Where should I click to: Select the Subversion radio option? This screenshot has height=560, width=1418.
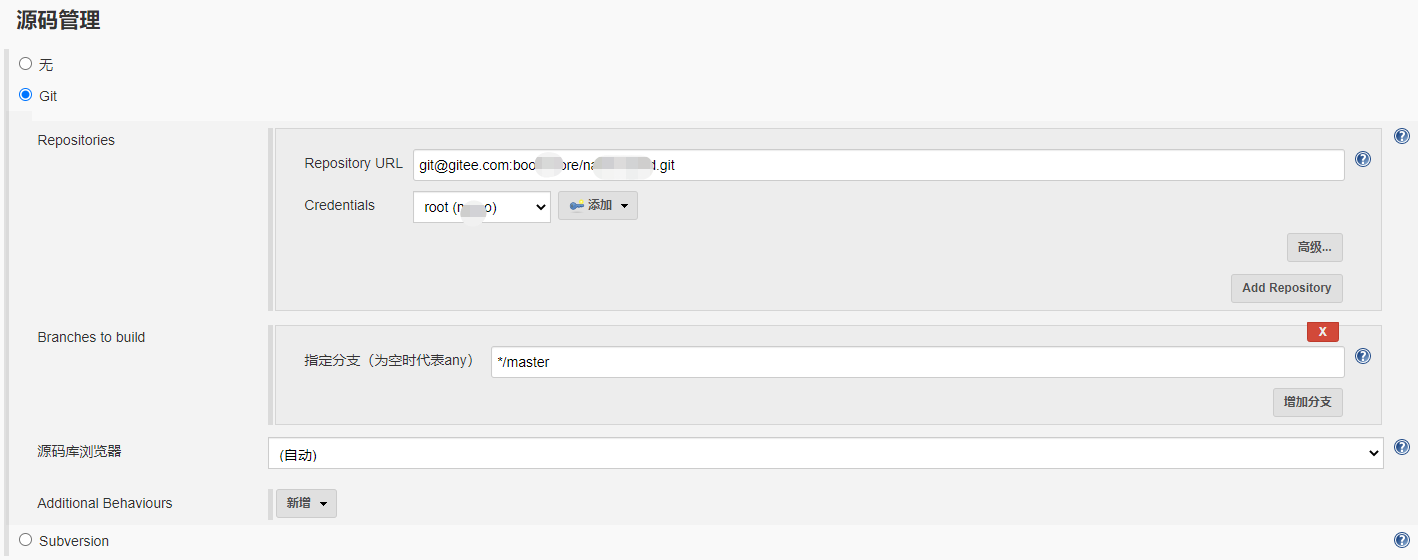(x=26, y=539)
